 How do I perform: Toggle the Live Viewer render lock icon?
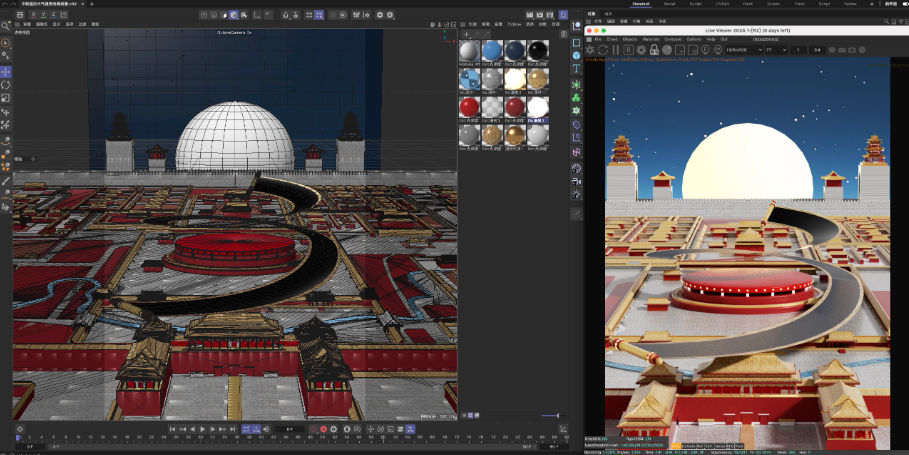[654, 49]
